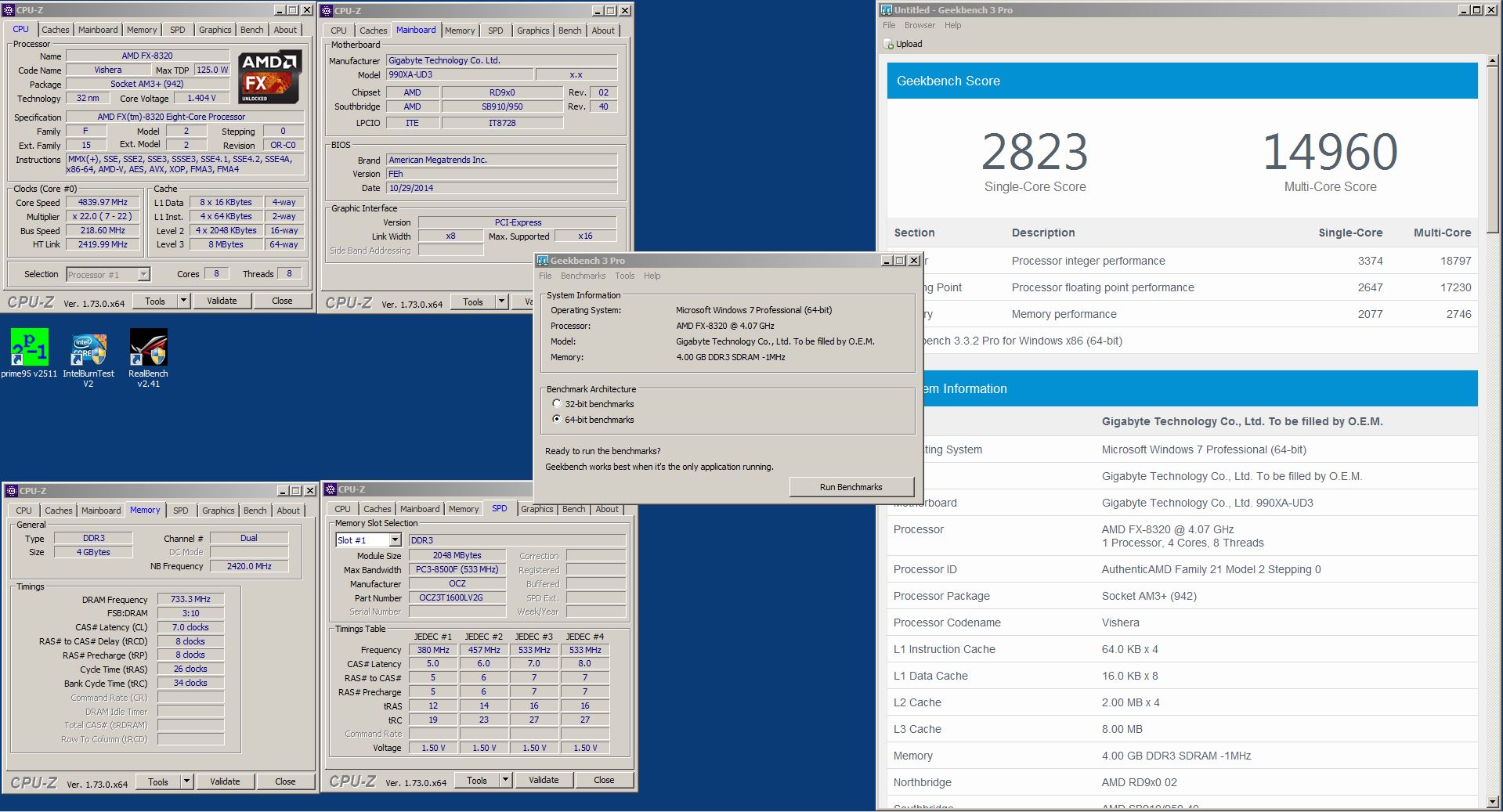1503x812 pixels.
Task: Click the BIOS Date 10/29/2014 field
Action: [501, 188]
